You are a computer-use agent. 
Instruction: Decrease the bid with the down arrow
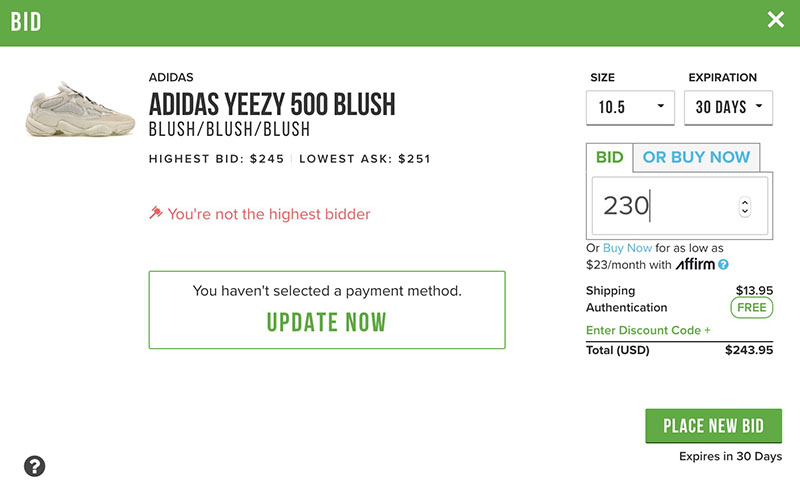[x=745, y=212]
